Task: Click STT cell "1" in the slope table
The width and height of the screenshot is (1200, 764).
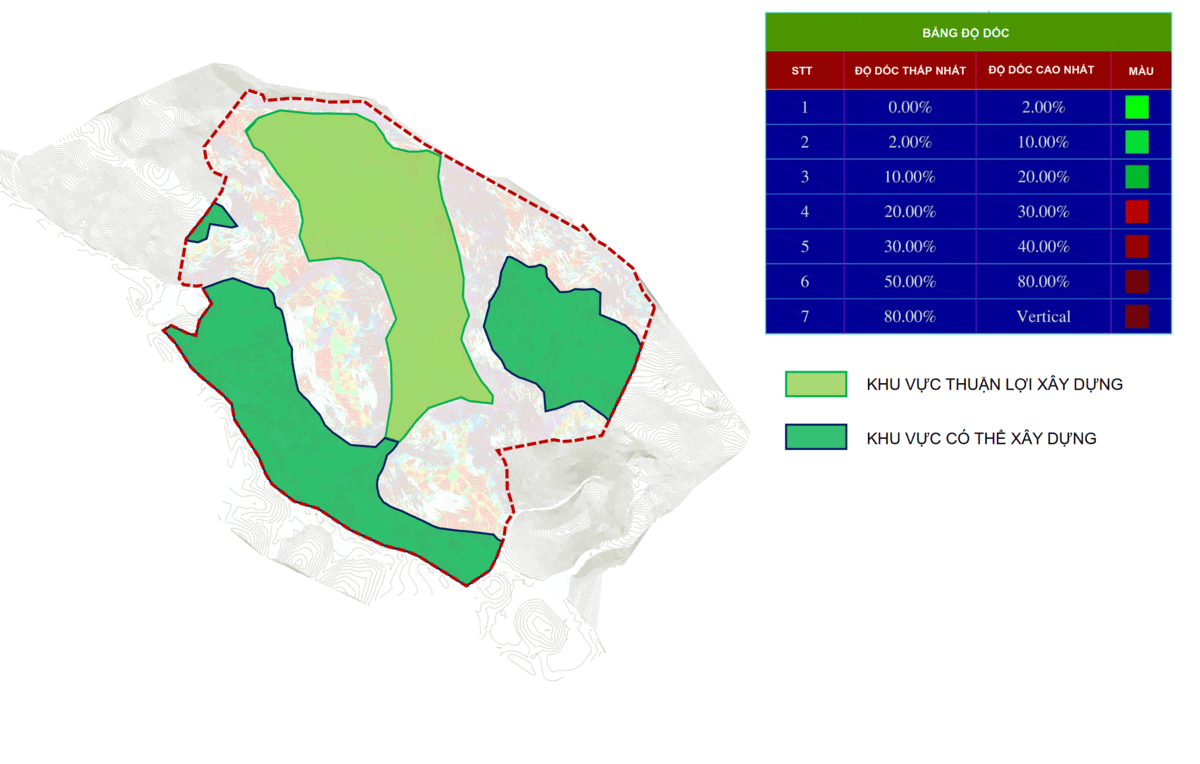Action: (x=804, y=107)
